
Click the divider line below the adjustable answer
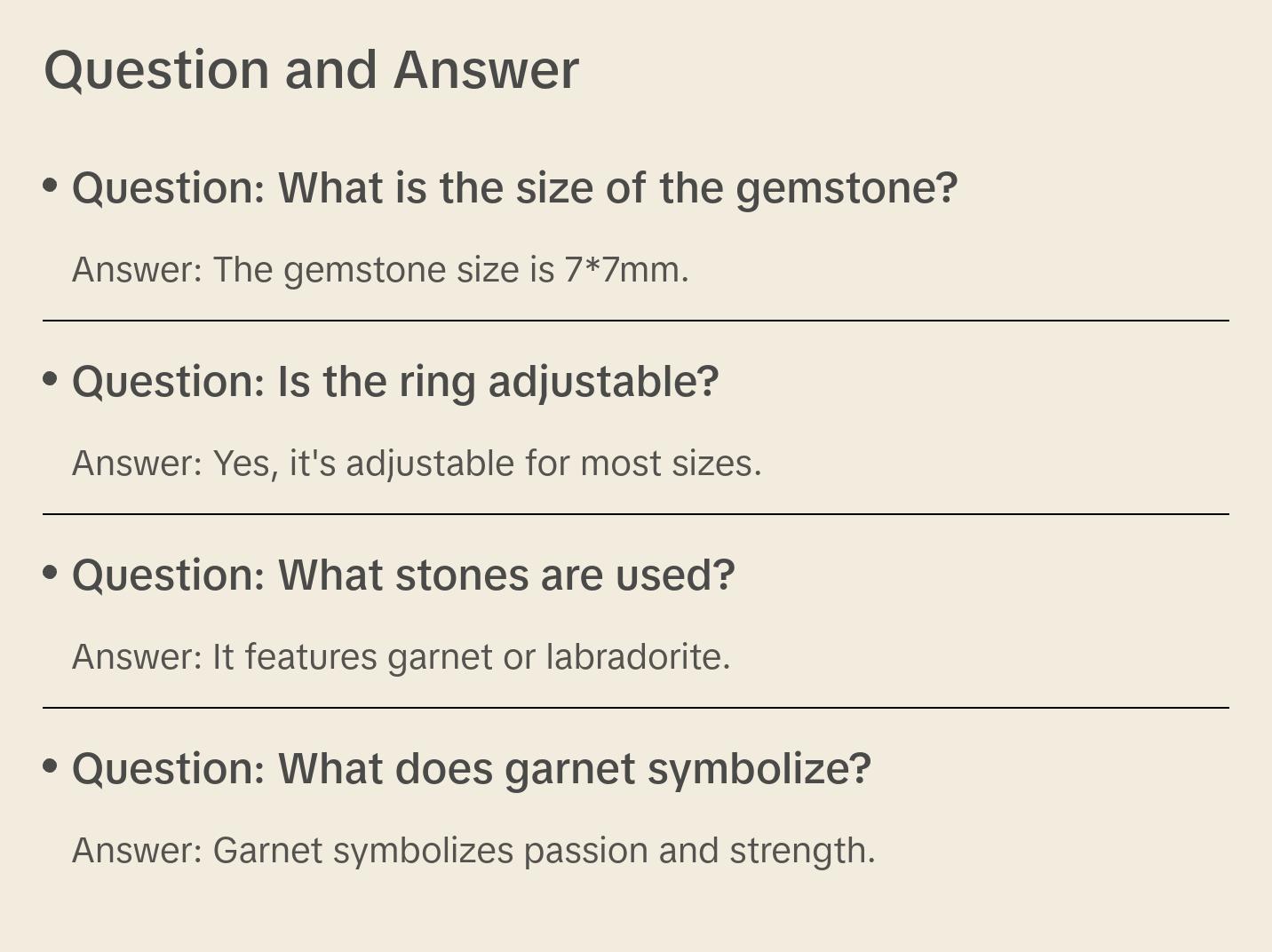636,514
